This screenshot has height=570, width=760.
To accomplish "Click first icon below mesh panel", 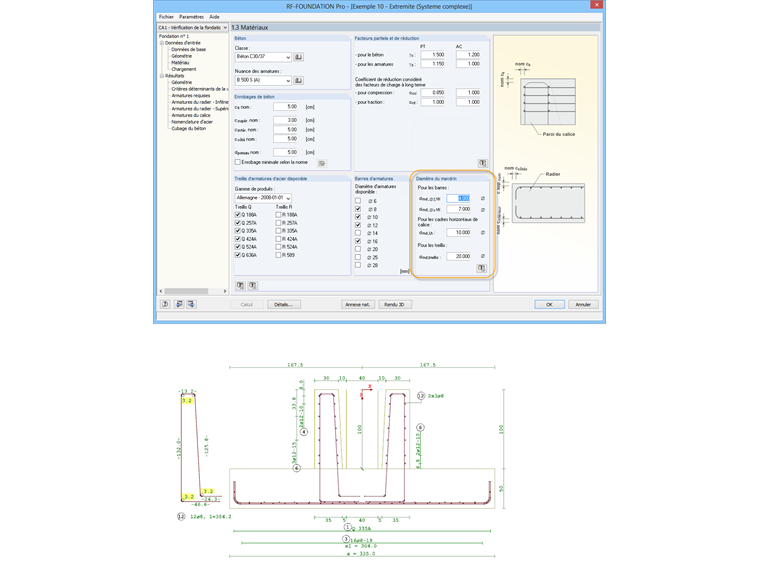I will coord(240,285).
